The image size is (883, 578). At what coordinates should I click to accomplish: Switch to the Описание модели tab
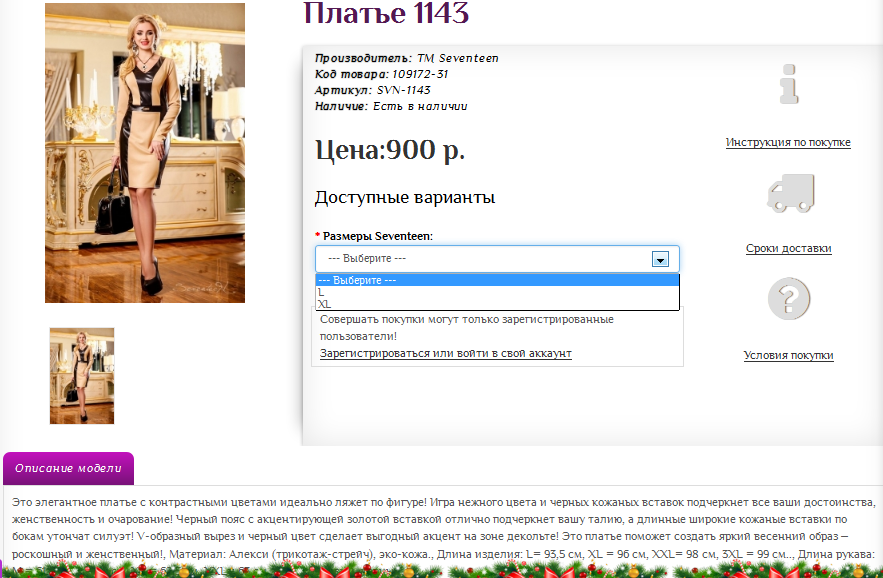(68, 468)
